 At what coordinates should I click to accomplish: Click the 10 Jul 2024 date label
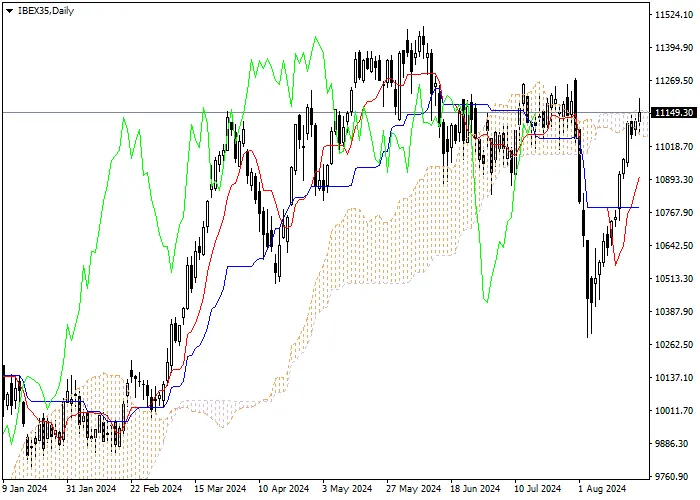pyautogui.click(x=538, y=488)
